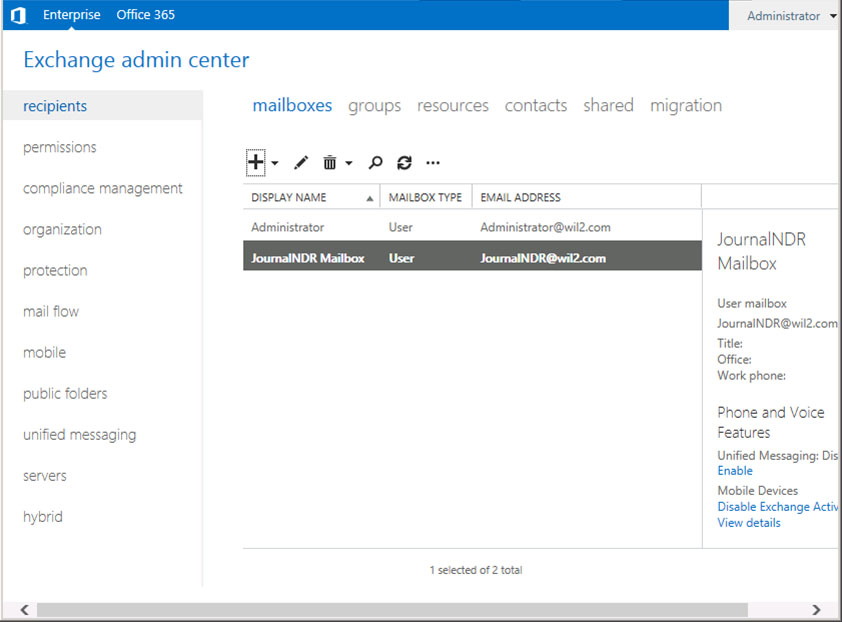Click the Delete trash can icon
The height and width of the screenshot is (622, 842).
[330, 162]
